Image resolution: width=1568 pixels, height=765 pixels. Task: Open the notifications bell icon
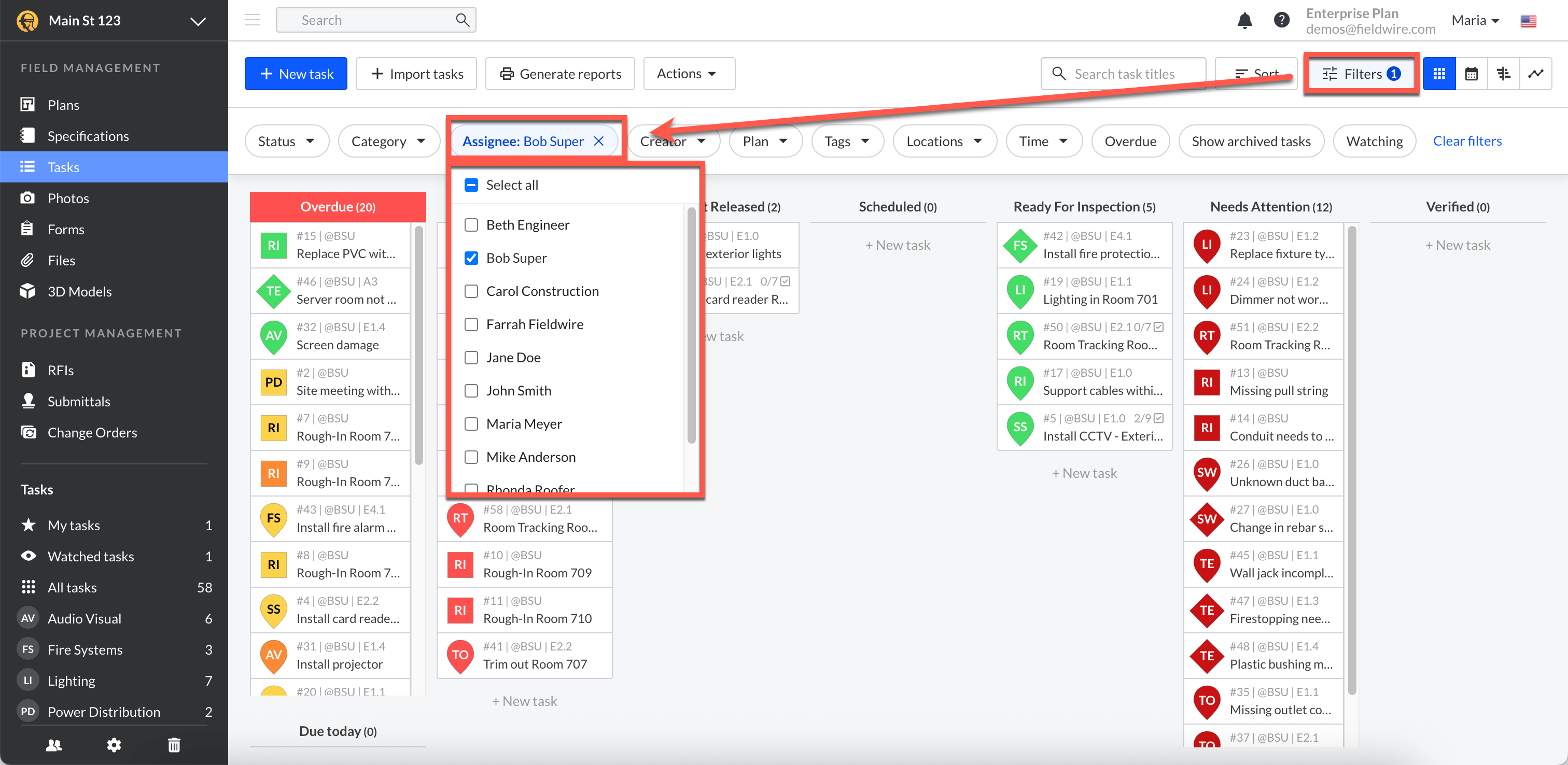point(1244,21)
